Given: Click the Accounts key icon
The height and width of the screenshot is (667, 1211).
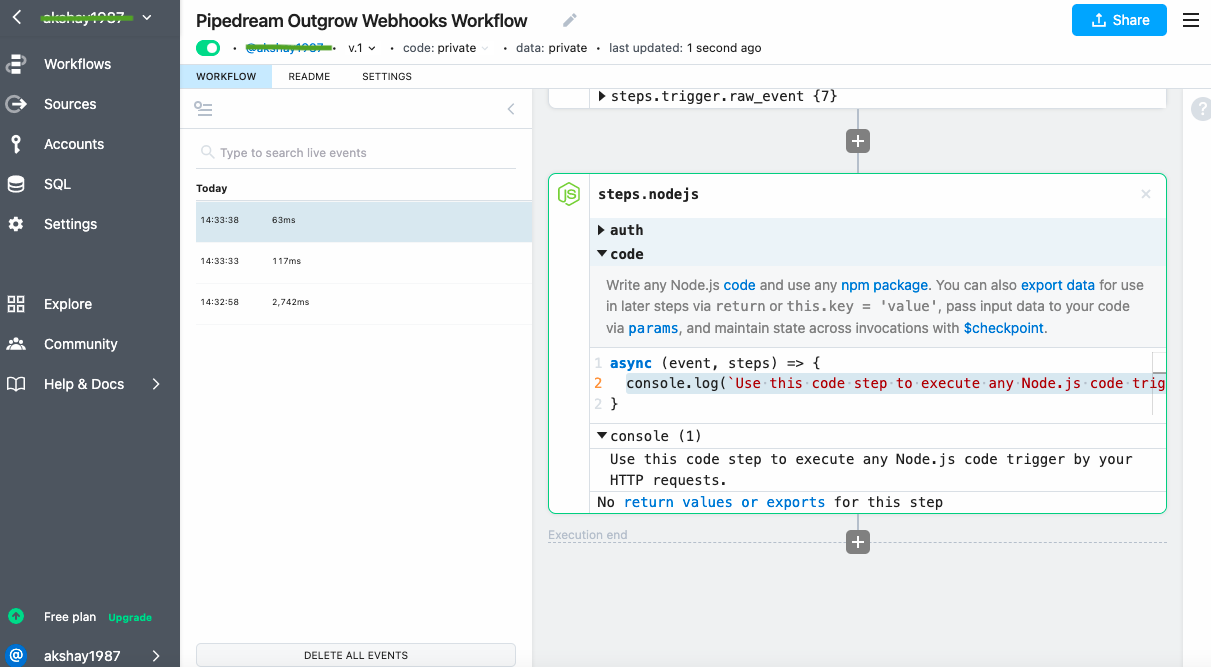Looking at the screenshot, I should 16,144.
